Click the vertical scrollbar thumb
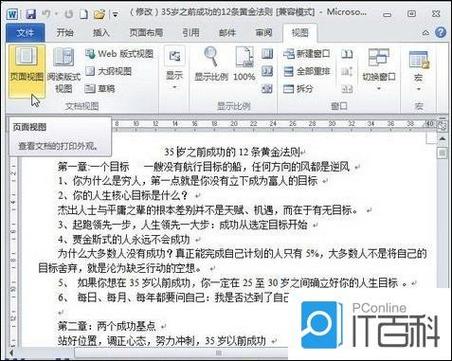 (442, 153)
